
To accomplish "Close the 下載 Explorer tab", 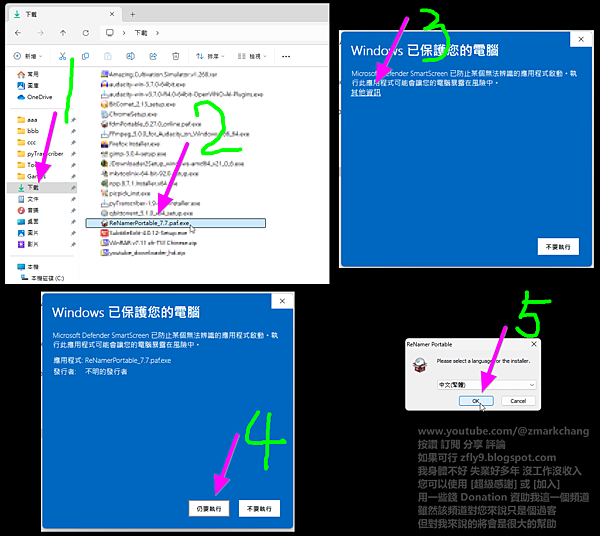I will click(x=112, y=14).
